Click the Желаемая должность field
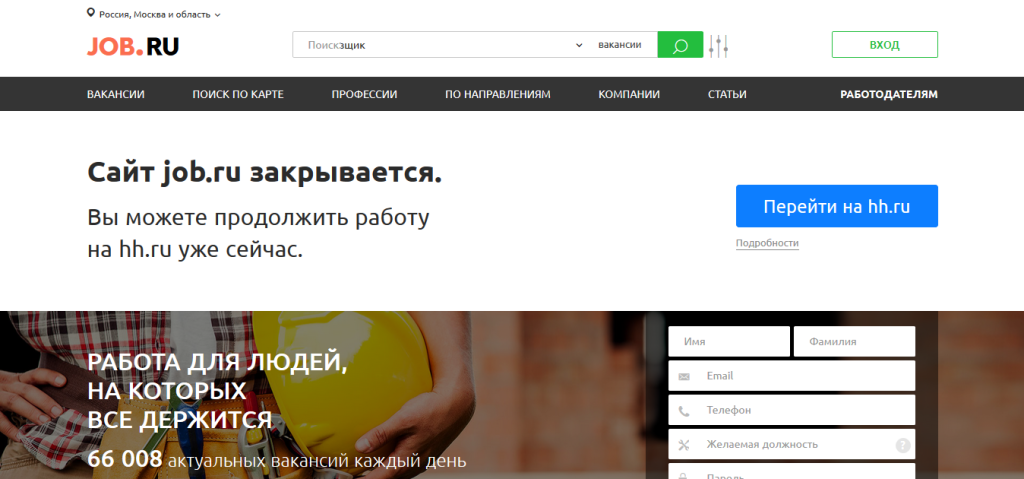This screenshot has width=1024, height=479. click(792, 444)
